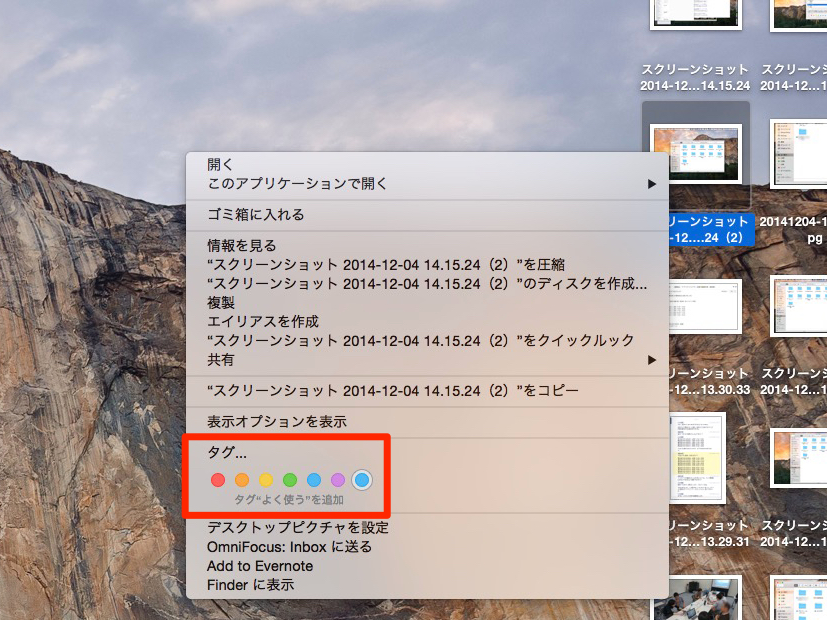
Task: Choose the をコピー copy menu entry
Action: 427,391
